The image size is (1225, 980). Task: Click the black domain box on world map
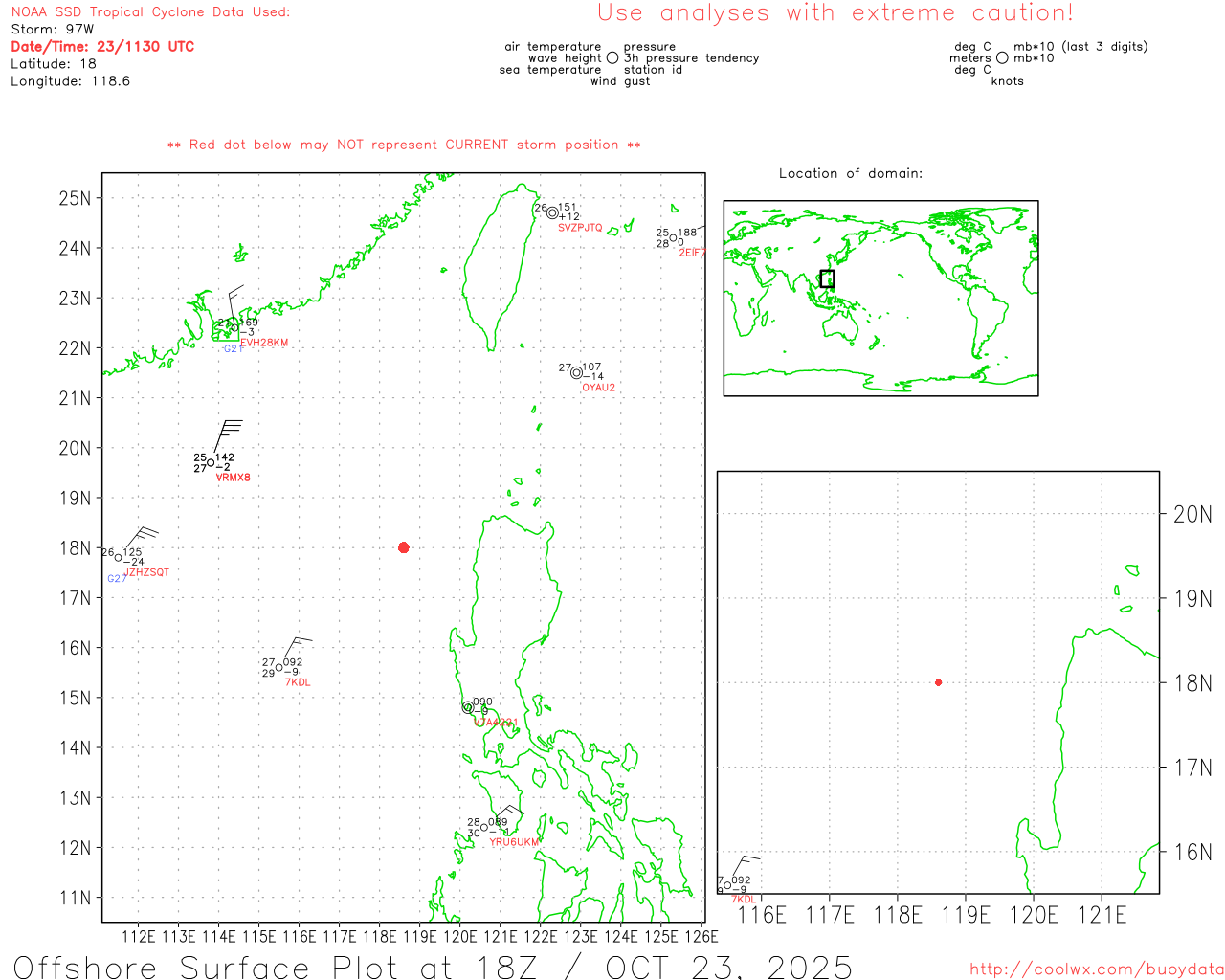827,278
